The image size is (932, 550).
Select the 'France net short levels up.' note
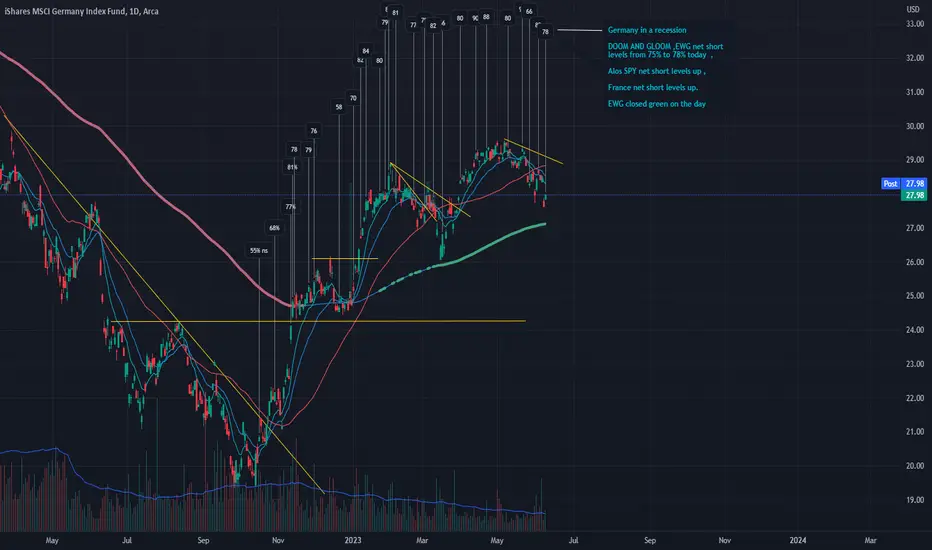point(653,87)
